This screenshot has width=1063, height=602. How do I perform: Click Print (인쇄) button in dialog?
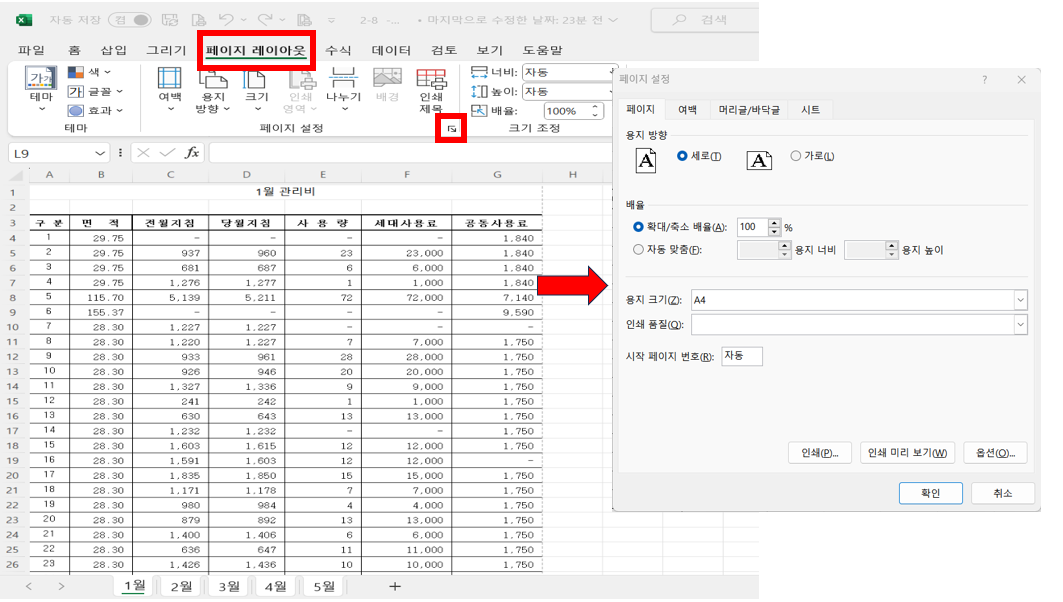(820, 453)
